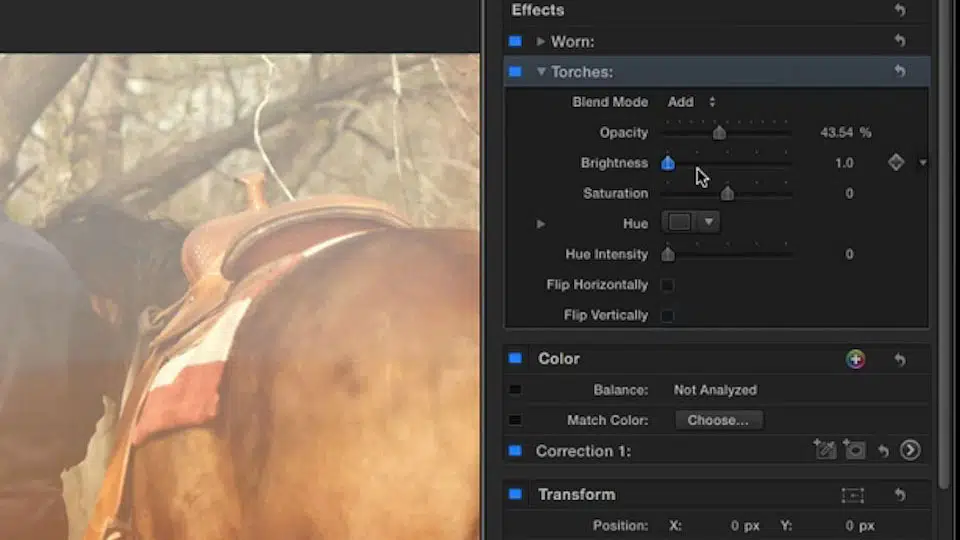Click the Color section title
Screen dimensions: 960x540
(558, 359)
